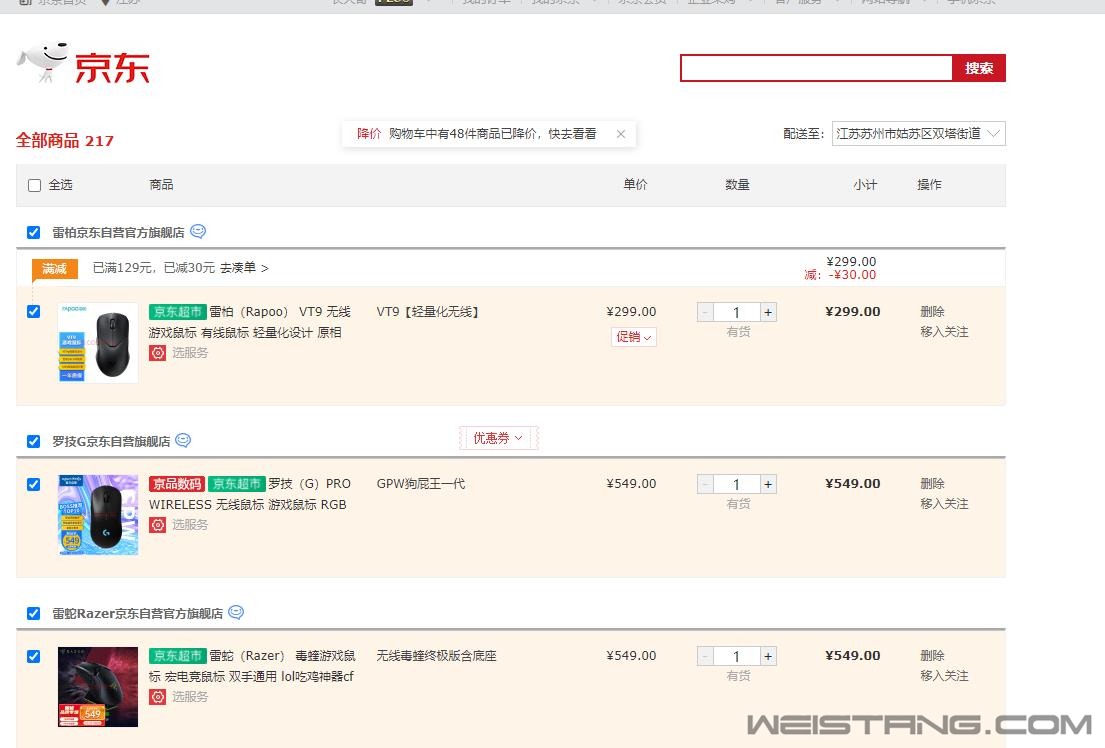Viewport: 1105px width, 748px height.
Task: Open the Rapoo VT9 mouse thumbnail
Action: tap(98, 343)
